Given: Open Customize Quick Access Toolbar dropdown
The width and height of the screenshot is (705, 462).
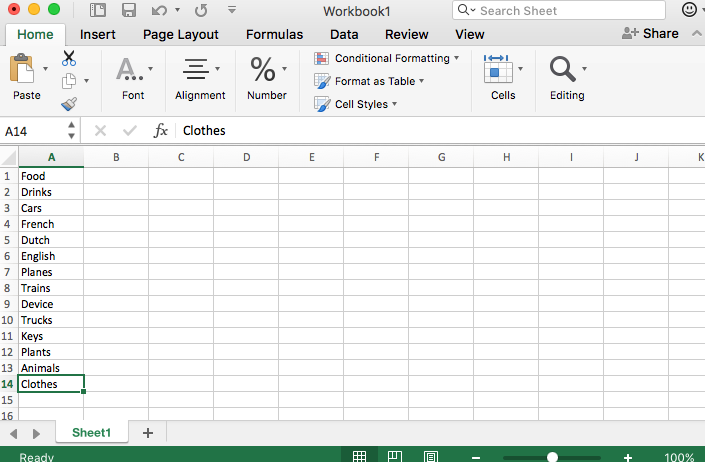Looking at the screenshot, I should 232,9.
